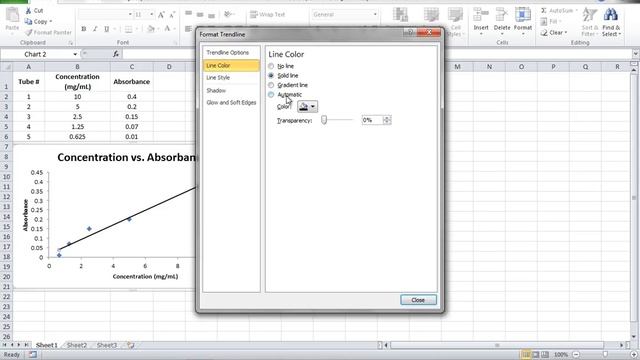Viewport: 640px width, 360px height.
Task: Select the Line Color tab
Action: pos(231,65)
